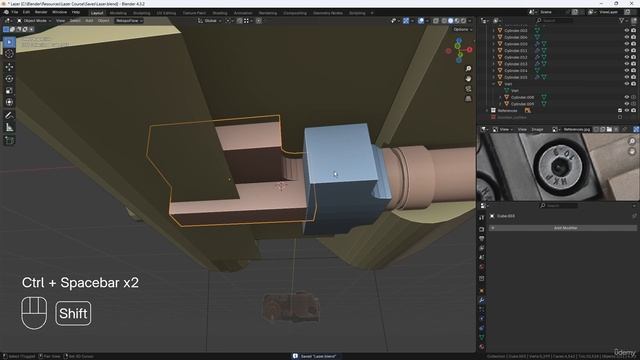Open the viewport Add menu
Image resolution: width=640 pixels, height=360 pixels.
[89, 20]
